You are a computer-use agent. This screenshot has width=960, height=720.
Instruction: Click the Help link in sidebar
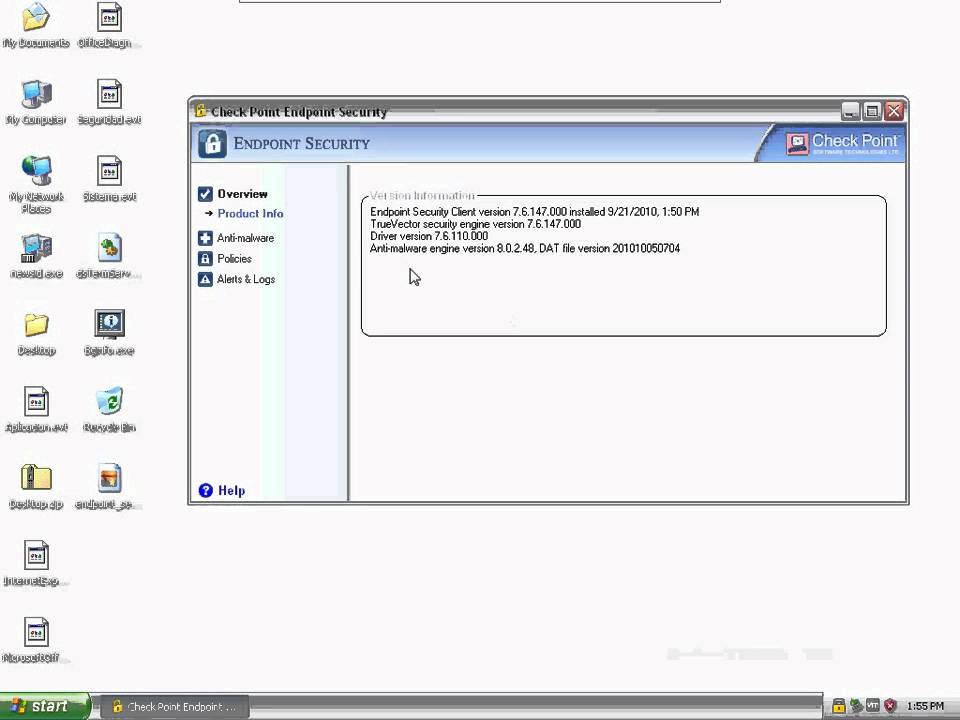click(231, 490)
